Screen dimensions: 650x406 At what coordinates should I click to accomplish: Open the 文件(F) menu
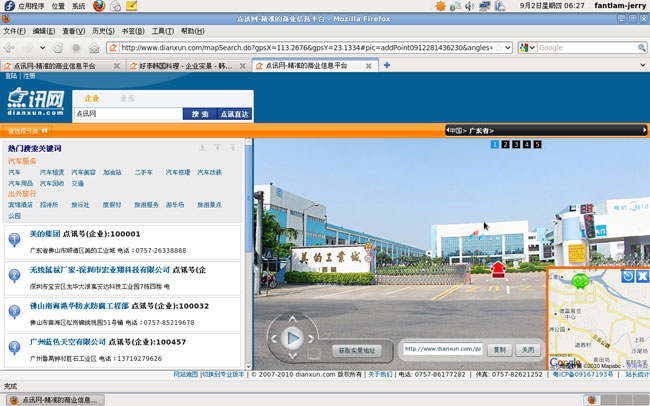coord(14,31)
